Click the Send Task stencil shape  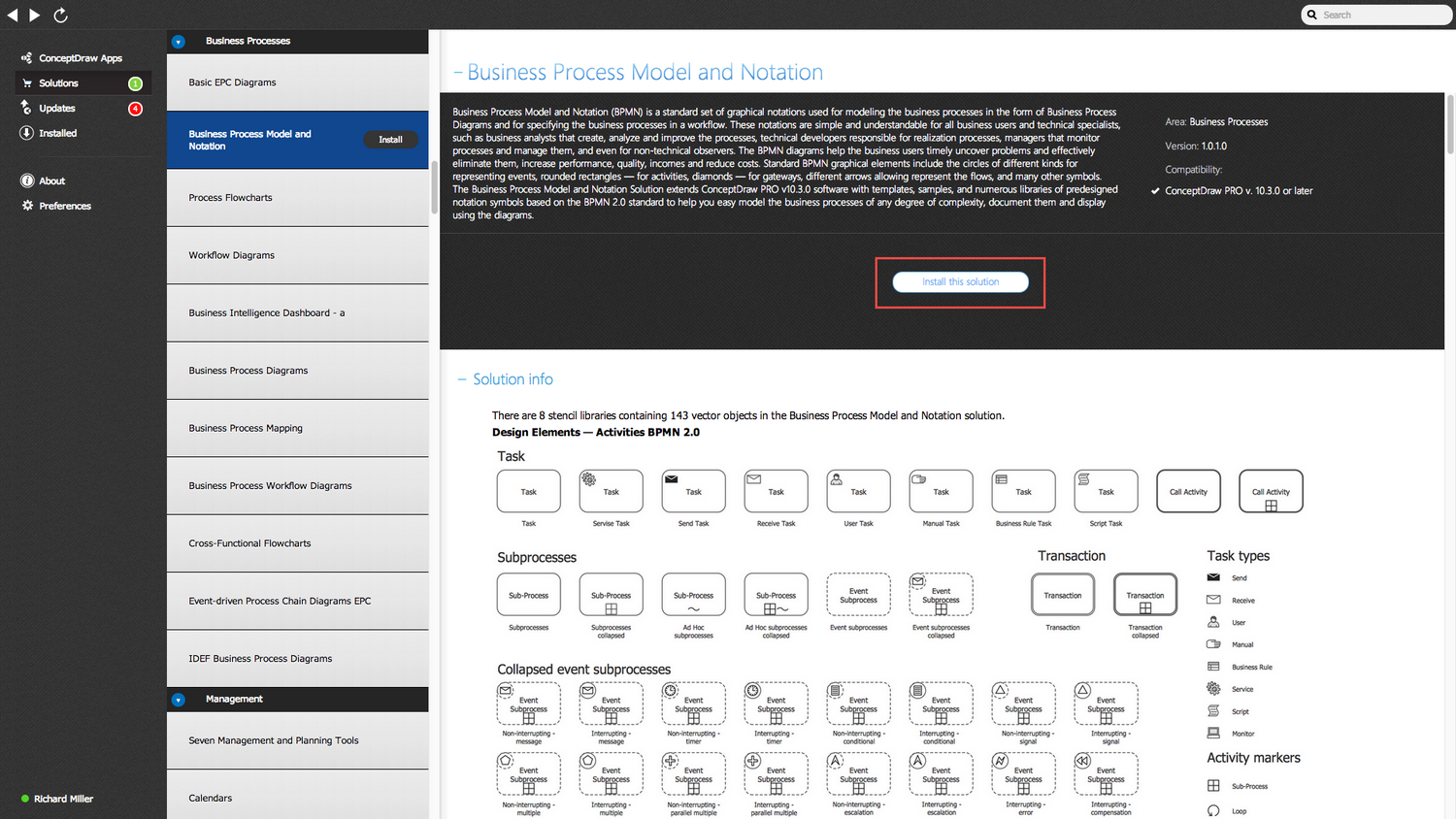click(x=693, y=491)
